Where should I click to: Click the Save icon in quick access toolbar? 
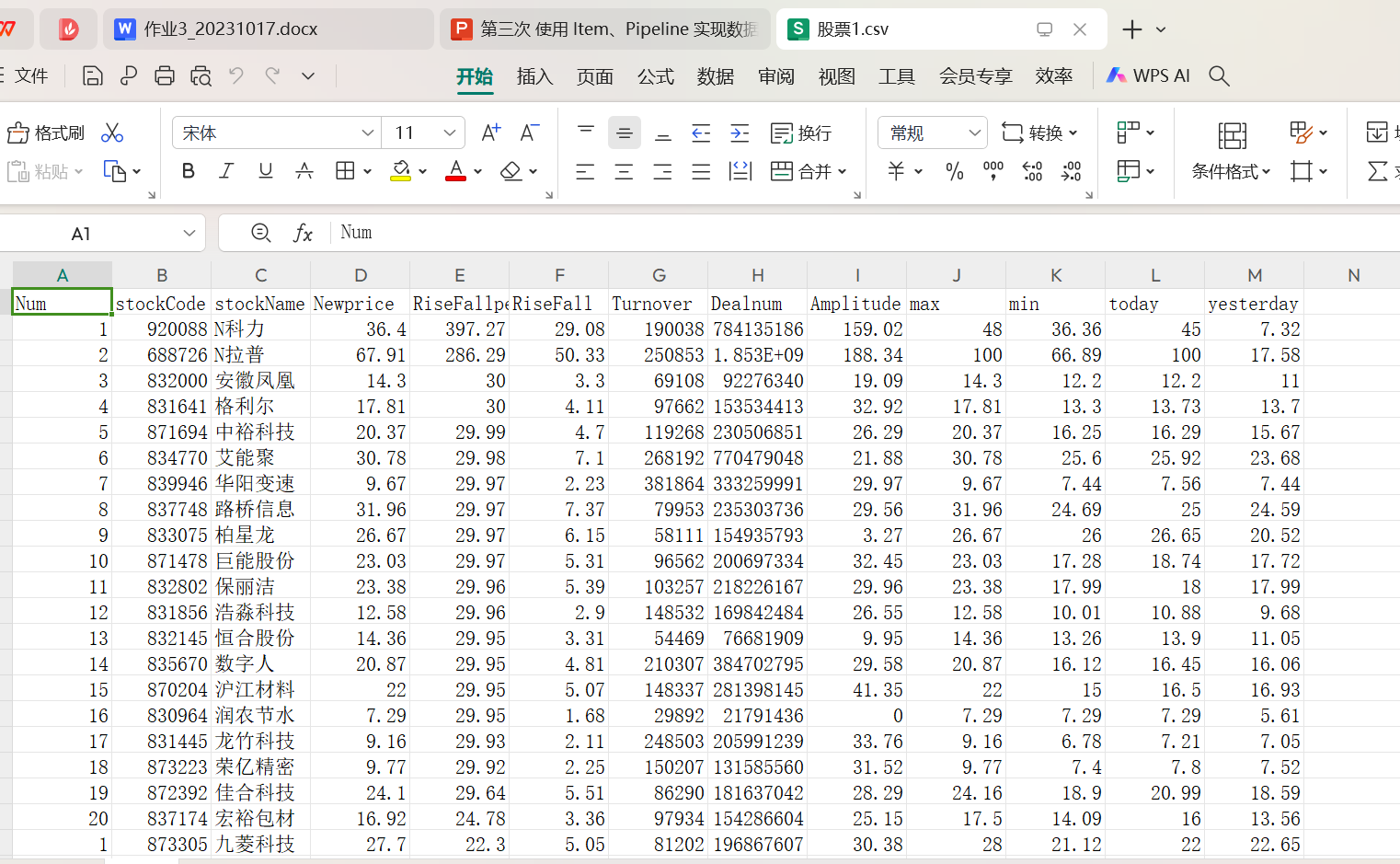(x=92, y=75)
